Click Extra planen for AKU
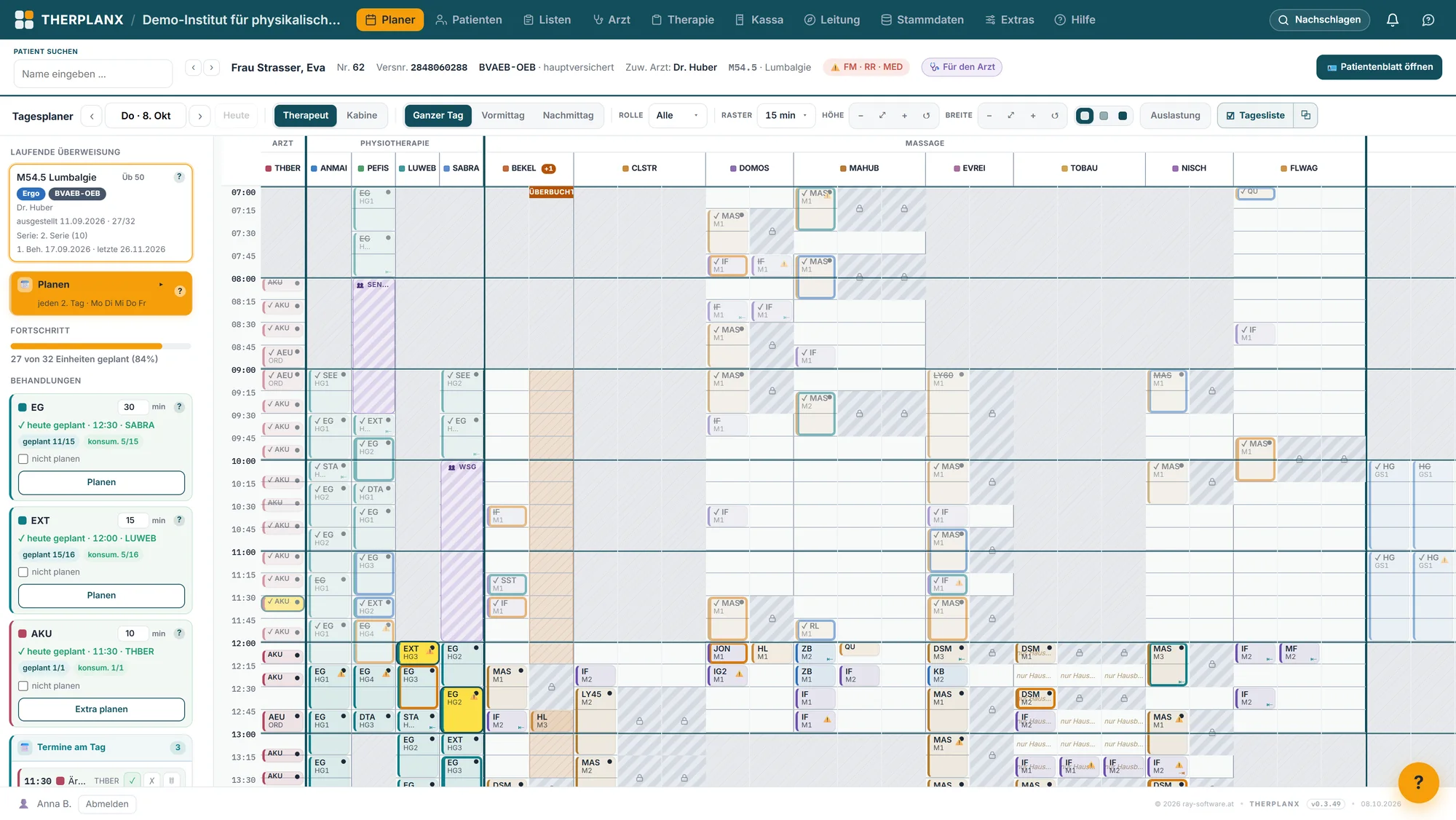 [101, 709]
